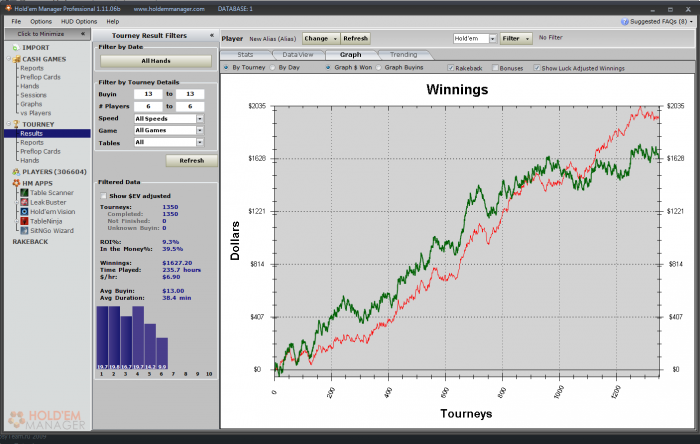Open the Help menu
This screenshot has height=444, width=700.
click(112, 21)
